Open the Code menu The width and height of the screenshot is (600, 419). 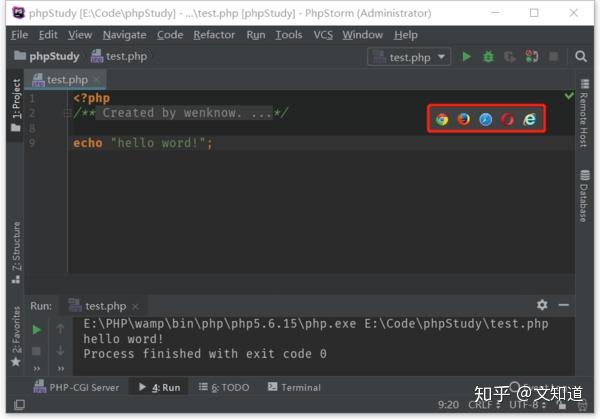click(170, 35)
